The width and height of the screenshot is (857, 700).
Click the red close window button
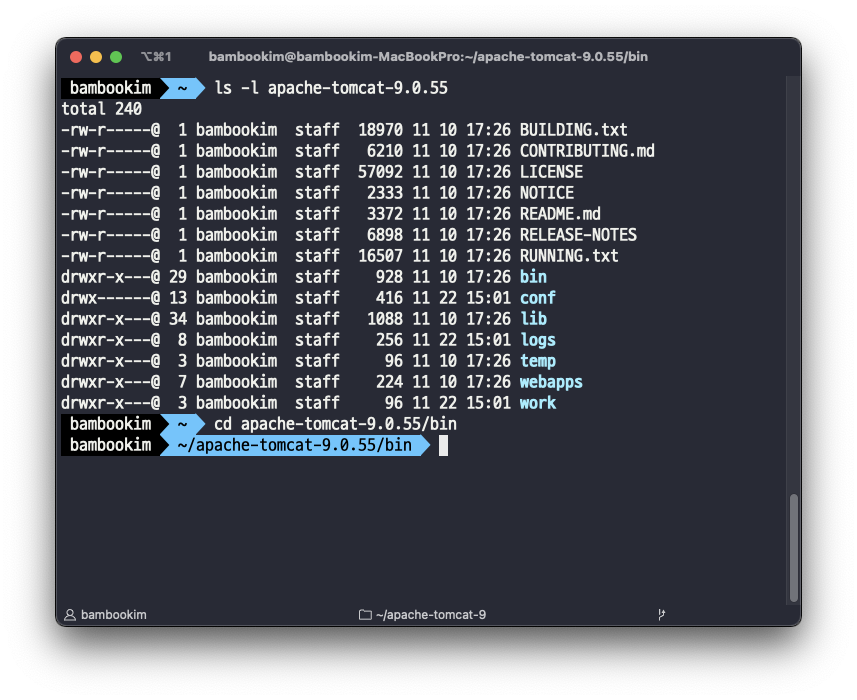point(76,57)
